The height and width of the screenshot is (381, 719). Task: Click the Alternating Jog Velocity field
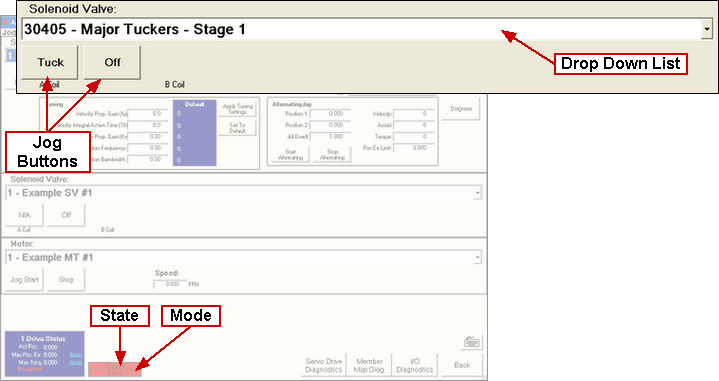(x=414, y=114)
